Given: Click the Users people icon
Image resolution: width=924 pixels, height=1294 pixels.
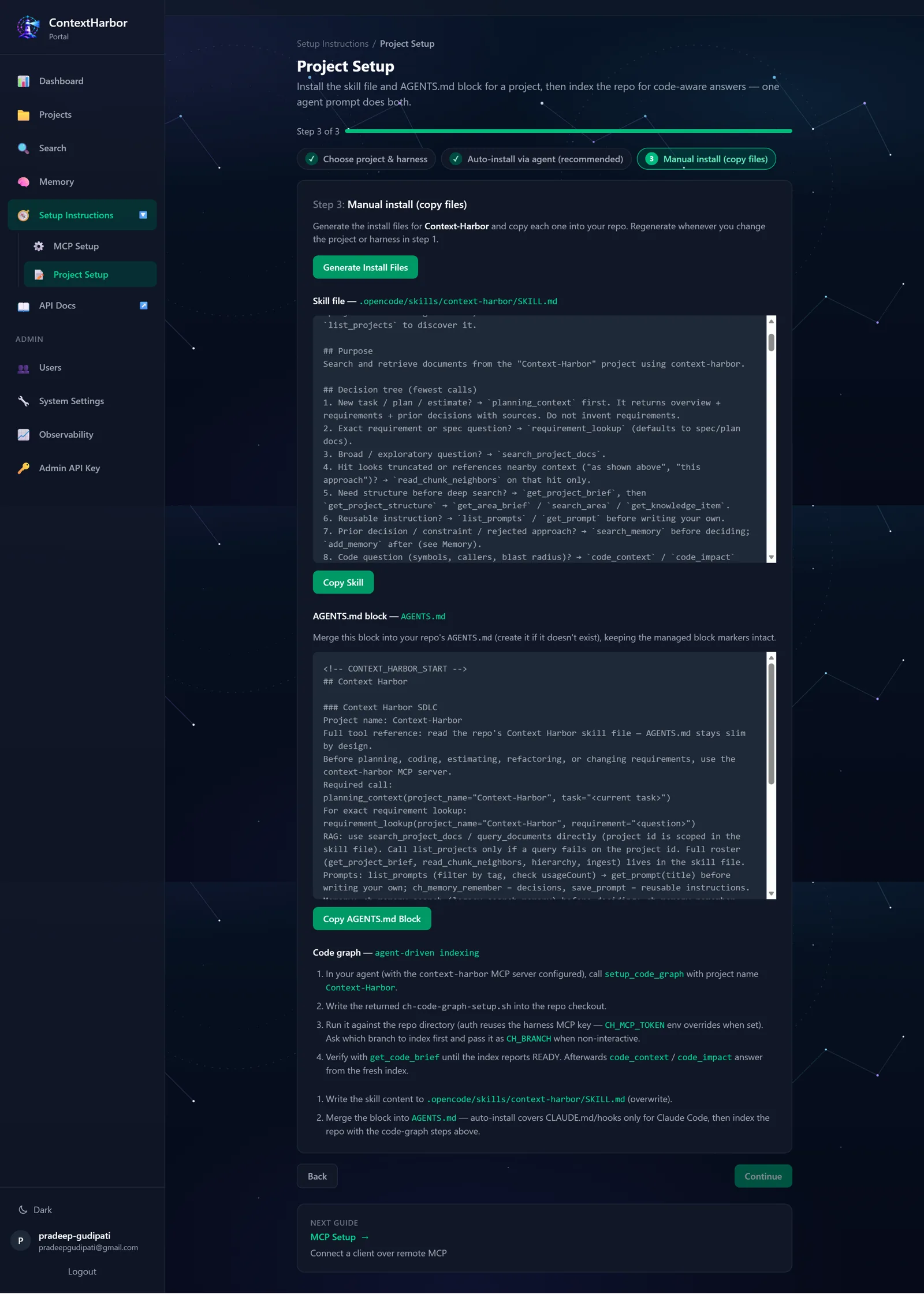Looking at the screenshot, I should (24, 368).
